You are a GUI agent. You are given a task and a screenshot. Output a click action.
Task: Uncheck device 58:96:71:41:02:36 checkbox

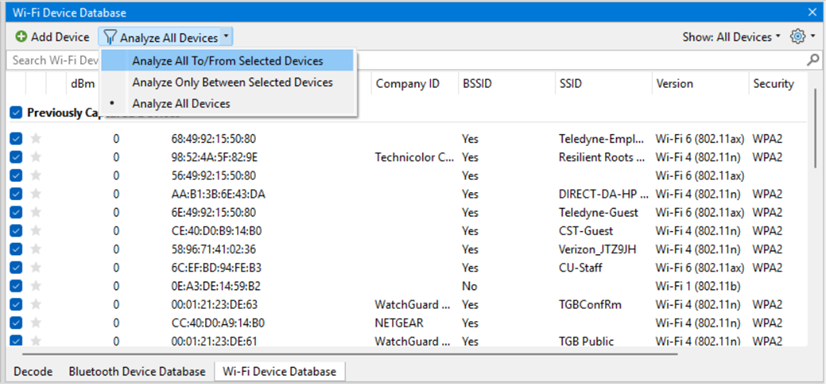point(16,249)
